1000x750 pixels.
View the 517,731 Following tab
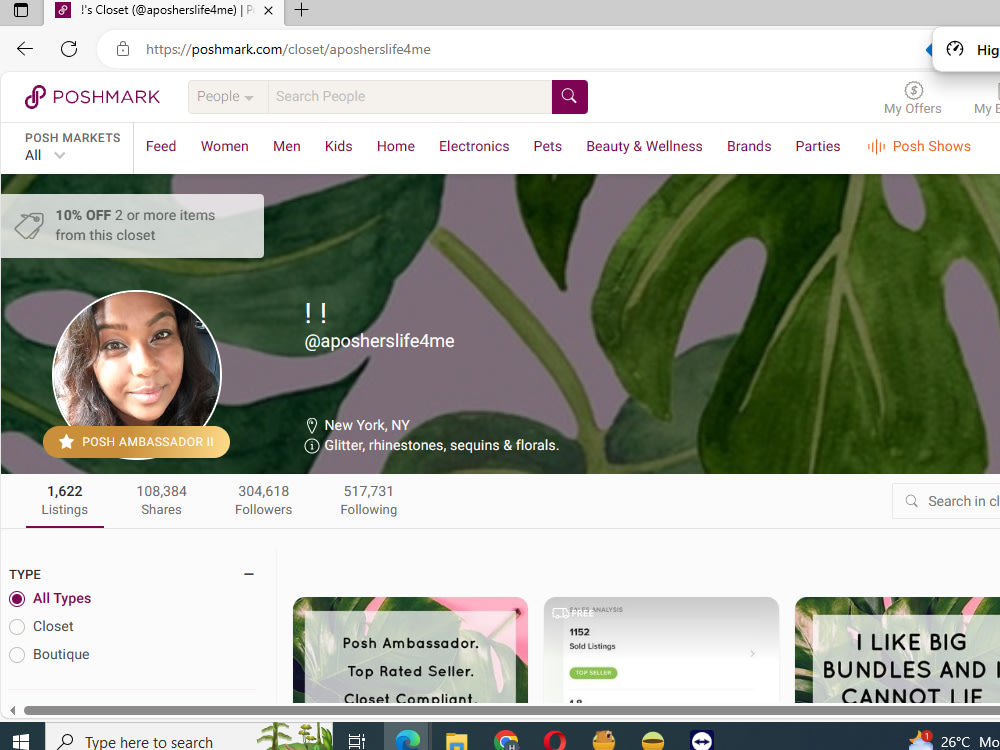pyautogui.click(x=369, y=501)
